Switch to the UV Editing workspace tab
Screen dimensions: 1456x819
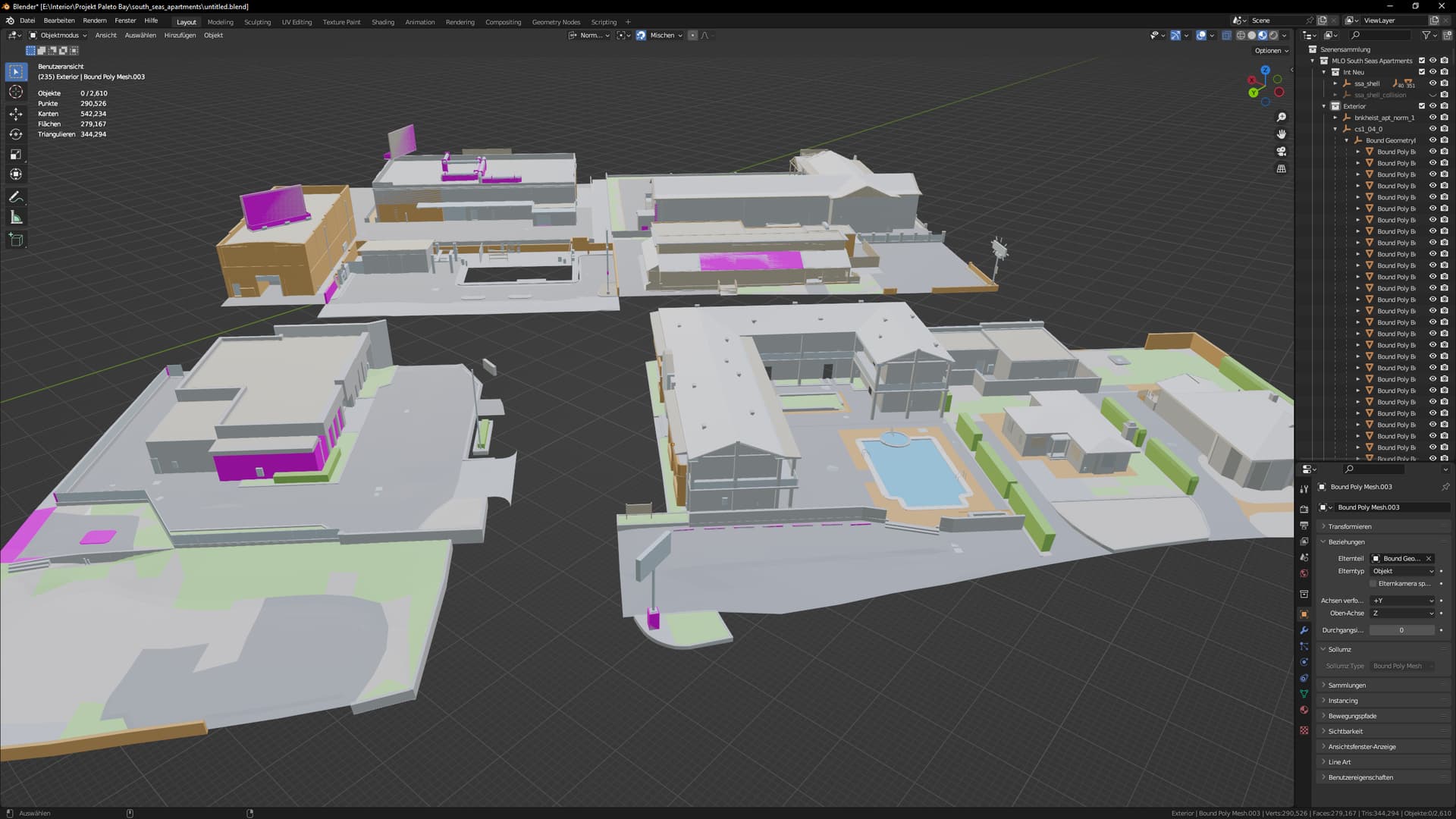pos(297,22)
